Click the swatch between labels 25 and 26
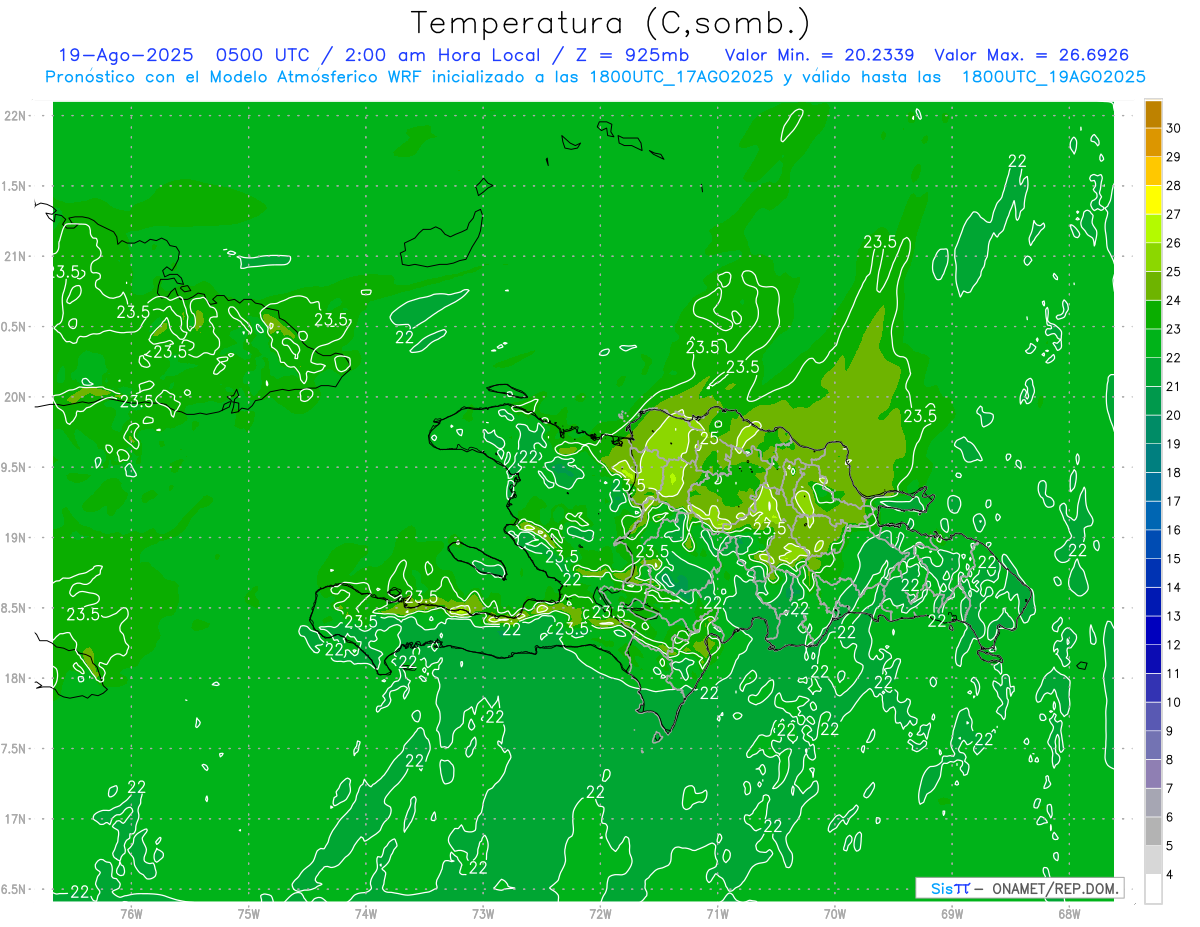The height and width of the screenshot is (927, 1200). tap(1153, 257)
